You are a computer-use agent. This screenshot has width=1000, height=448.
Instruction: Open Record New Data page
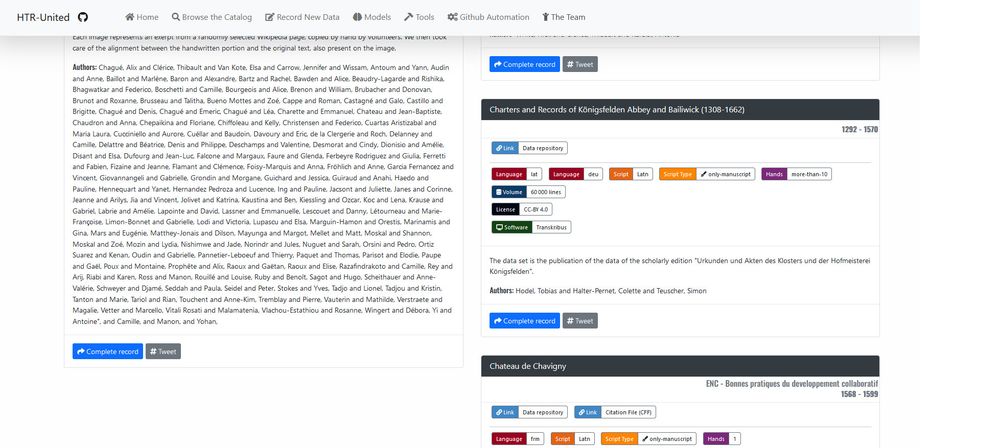[x=302, y=17]
